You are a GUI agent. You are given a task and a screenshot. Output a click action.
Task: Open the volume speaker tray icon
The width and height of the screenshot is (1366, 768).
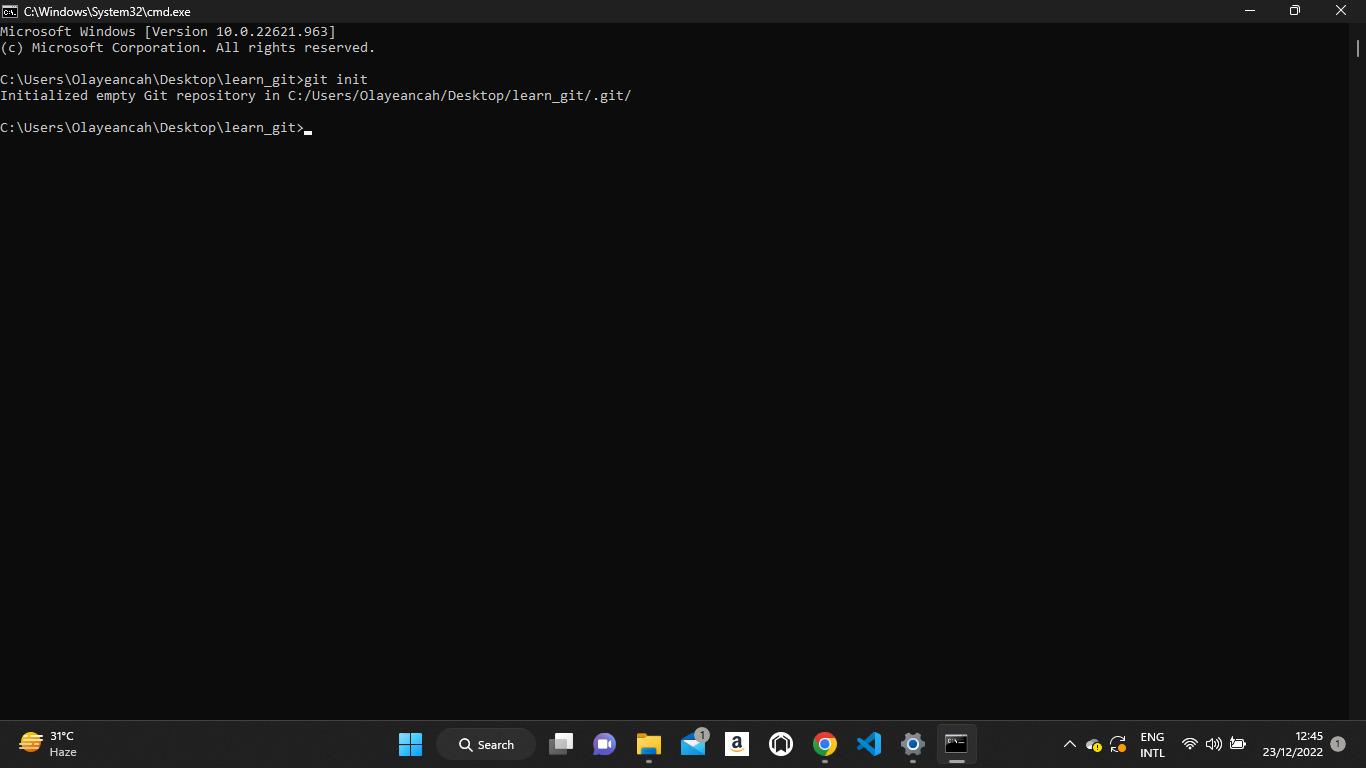pos(1213,744)
